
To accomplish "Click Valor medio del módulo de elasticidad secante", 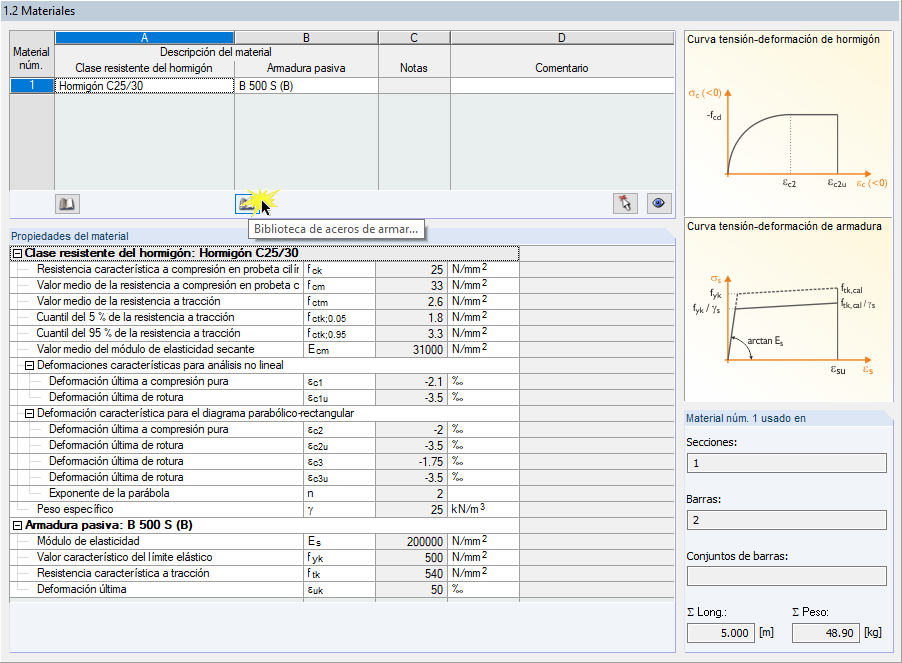I will (146, 349).
